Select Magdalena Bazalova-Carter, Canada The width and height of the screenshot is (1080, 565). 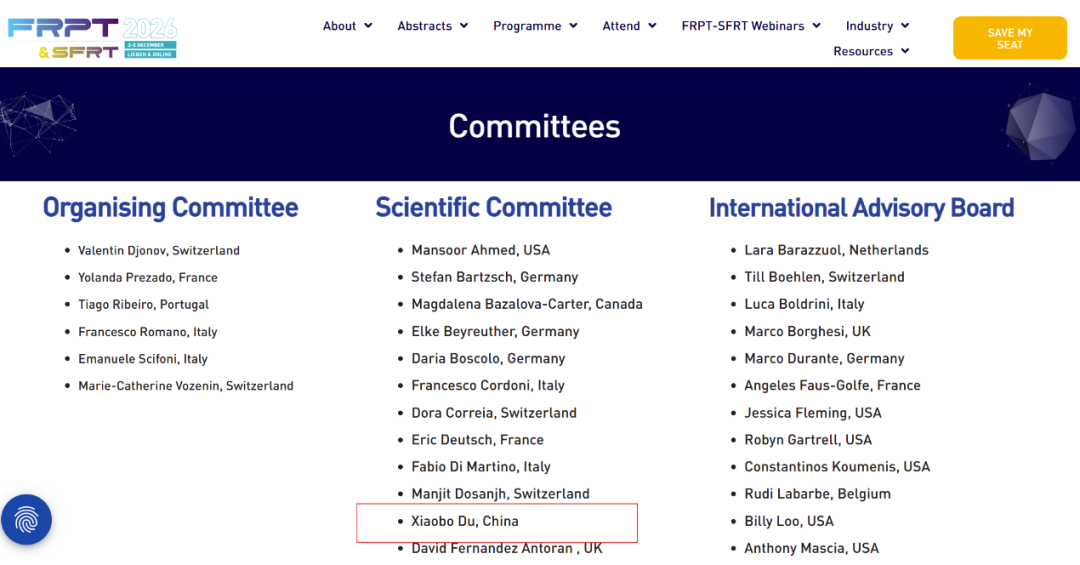(x=527, y=304)
